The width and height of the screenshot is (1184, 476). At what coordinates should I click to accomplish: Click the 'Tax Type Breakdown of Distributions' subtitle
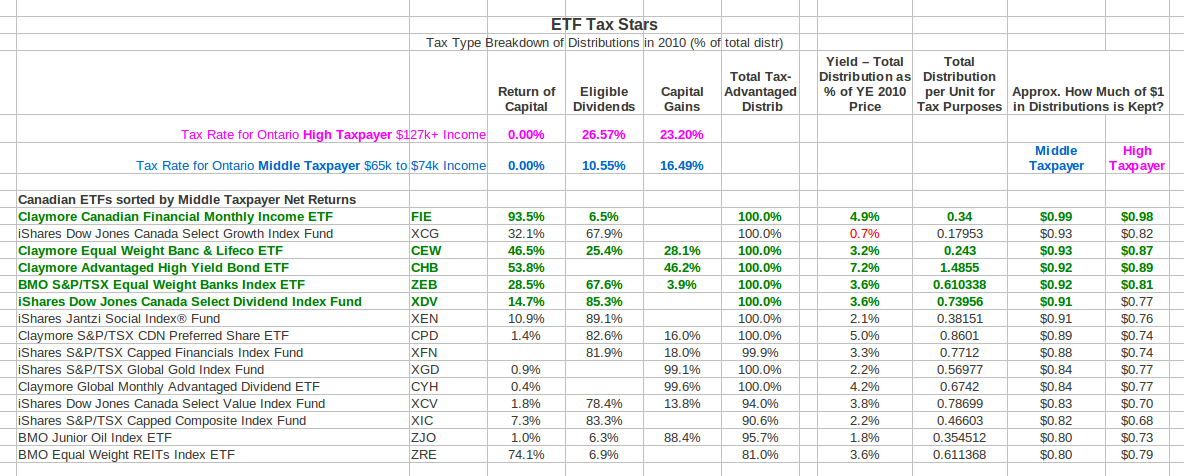604,42
